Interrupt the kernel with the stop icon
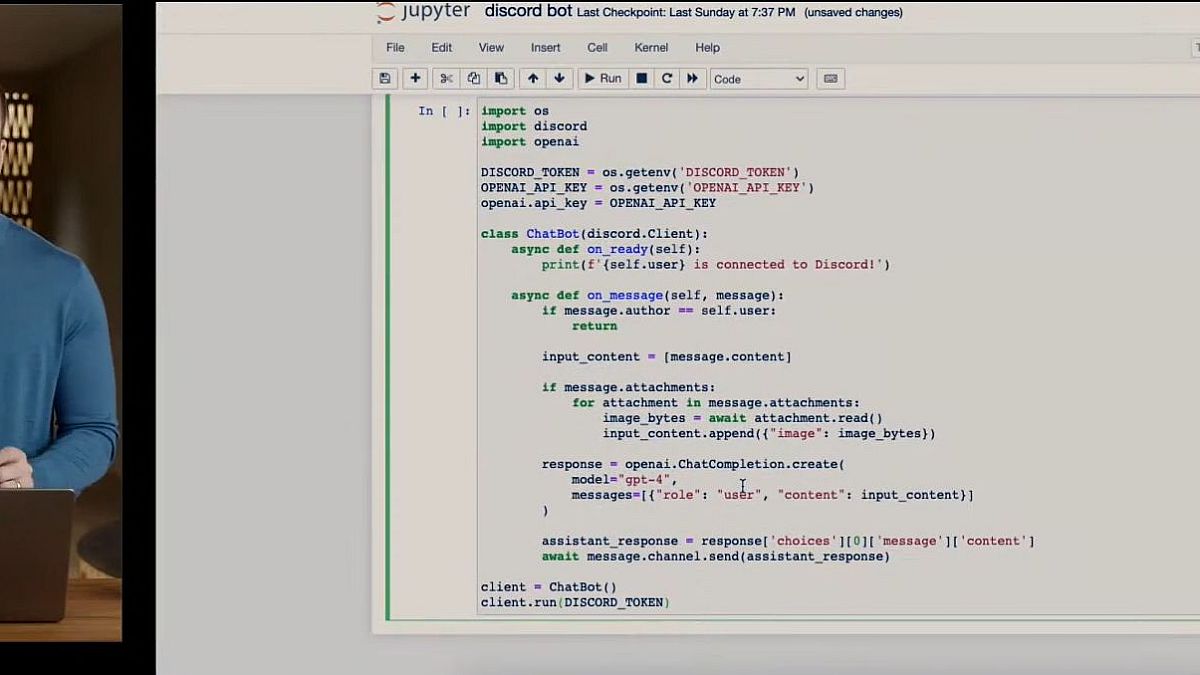This screenshot has width=1200, height=675. click(642, 78)
